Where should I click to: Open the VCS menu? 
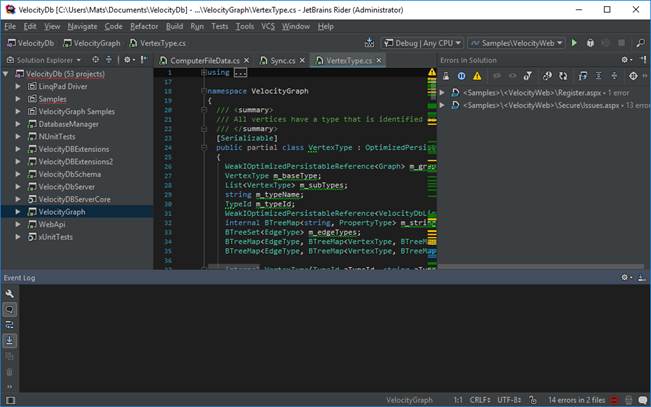click(268, 27)
